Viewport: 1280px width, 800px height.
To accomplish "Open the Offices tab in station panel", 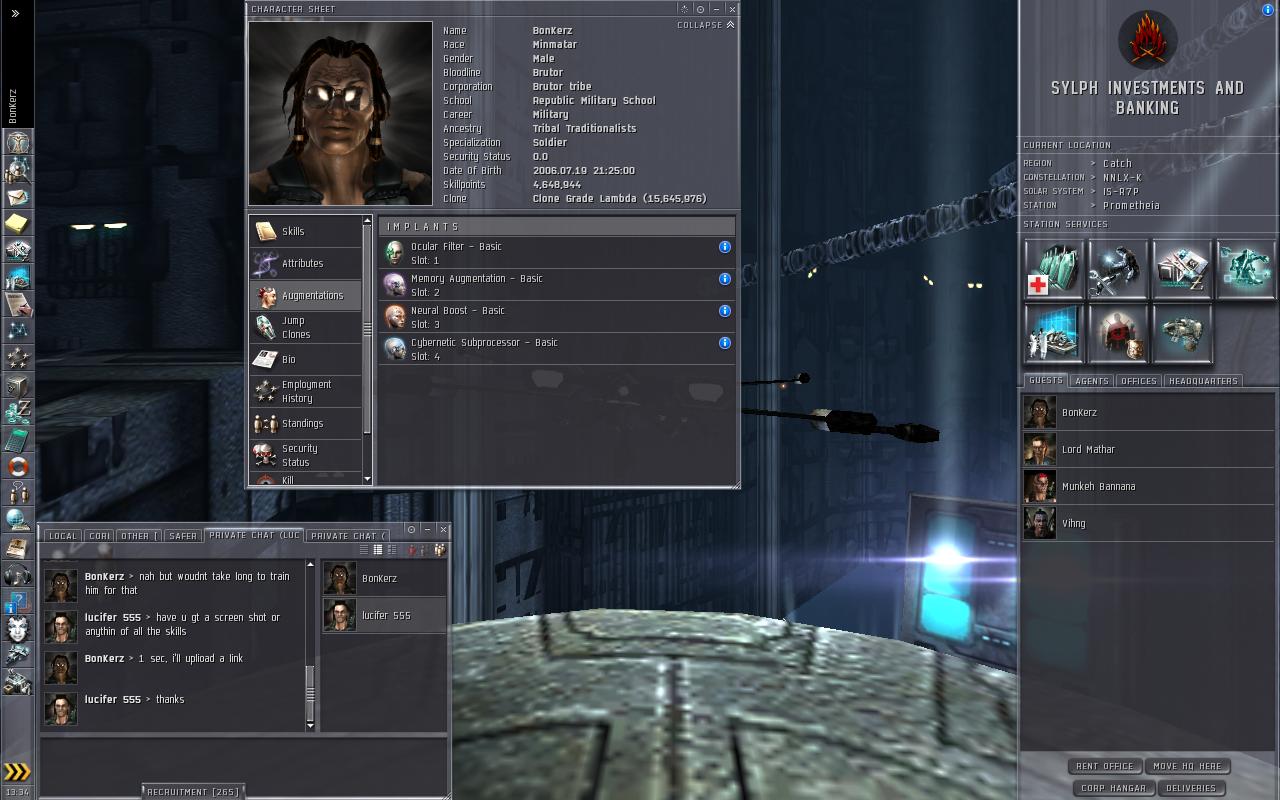I will click(x=1138, y=381).
